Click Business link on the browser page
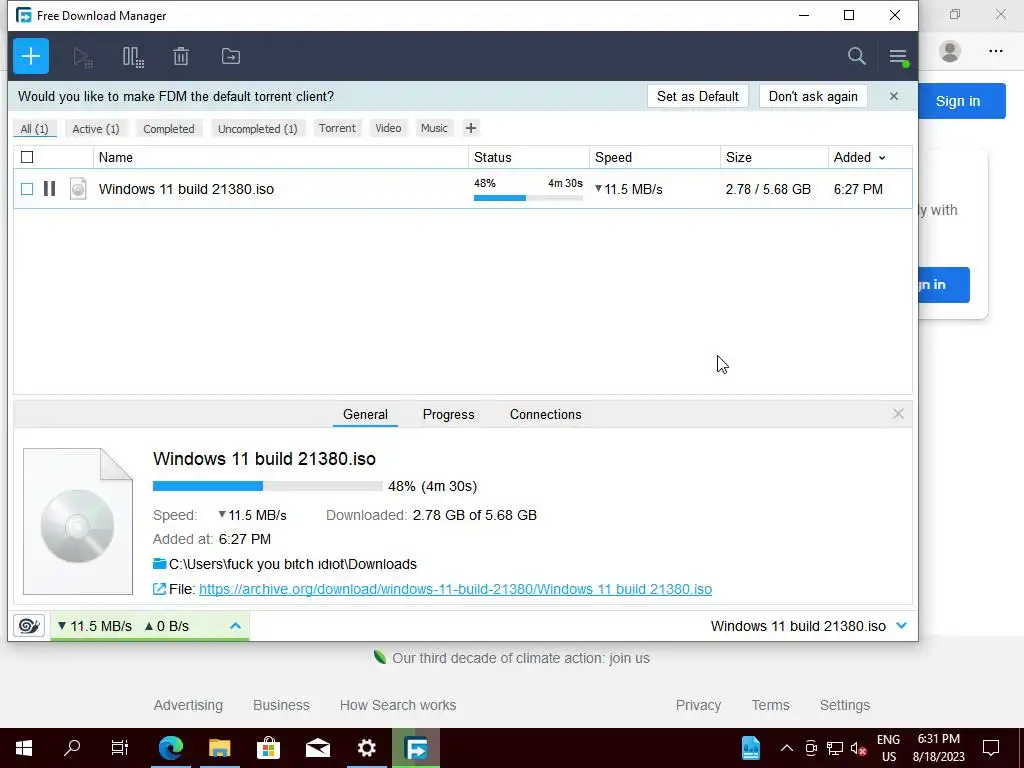The height and width of the screenshot is (768, 1024). (x=281, y=705)
